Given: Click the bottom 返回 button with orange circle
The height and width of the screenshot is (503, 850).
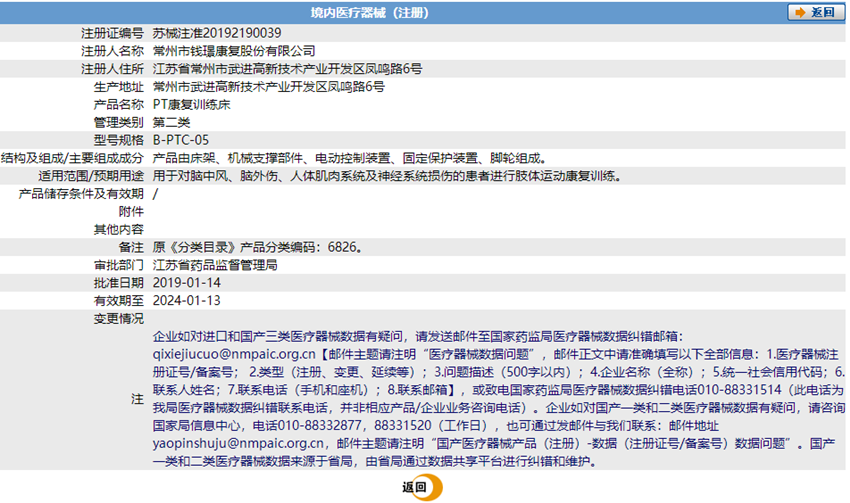Looking at the screenshot, I should (422, 487).
